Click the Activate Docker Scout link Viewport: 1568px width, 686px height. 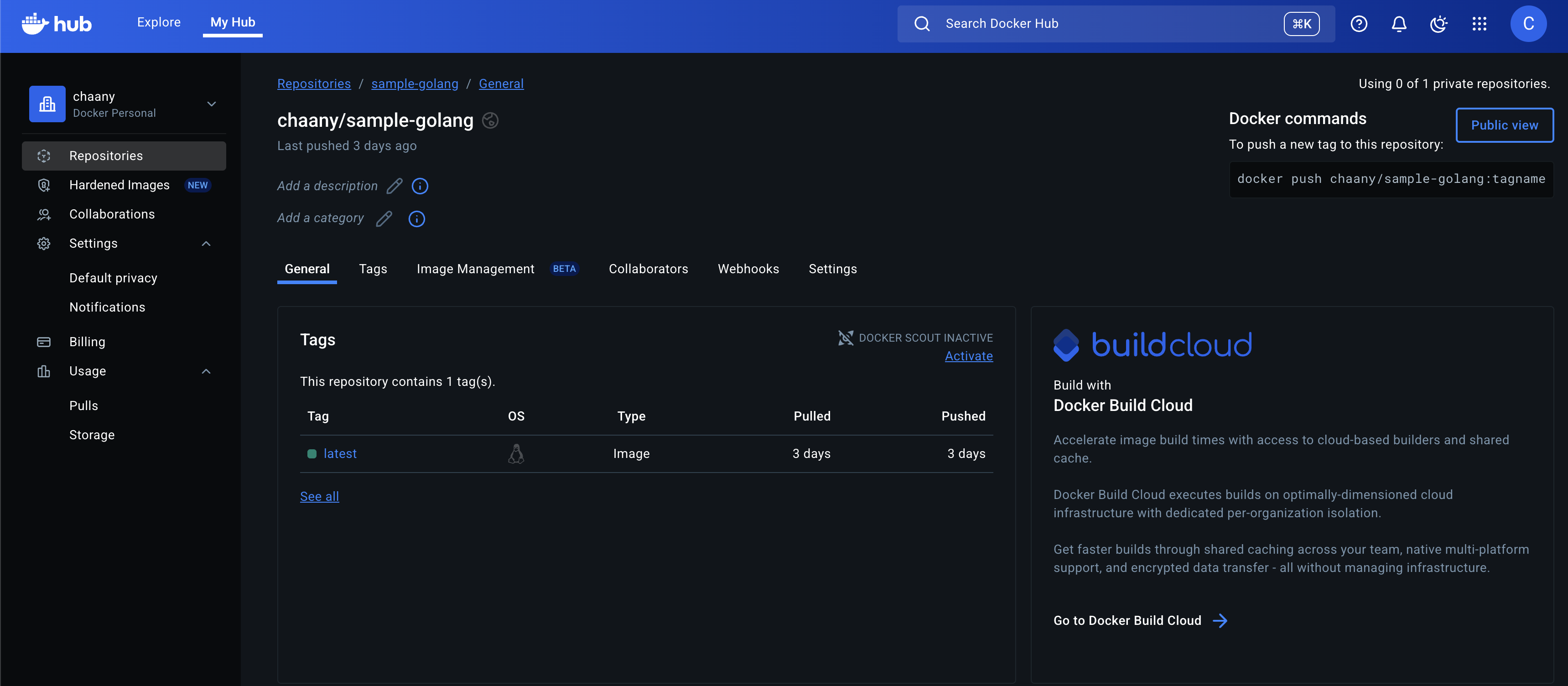968,356
